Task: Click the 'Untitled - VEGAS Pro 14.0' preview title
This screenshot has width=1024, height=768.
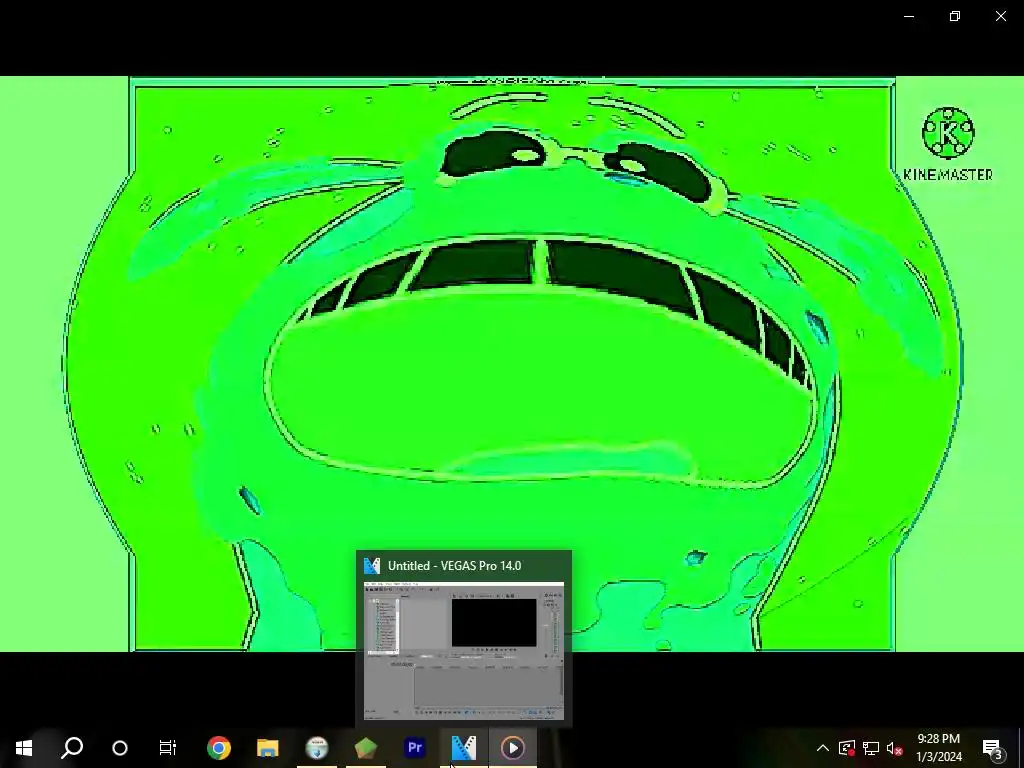Action: [x=455, y=566]
